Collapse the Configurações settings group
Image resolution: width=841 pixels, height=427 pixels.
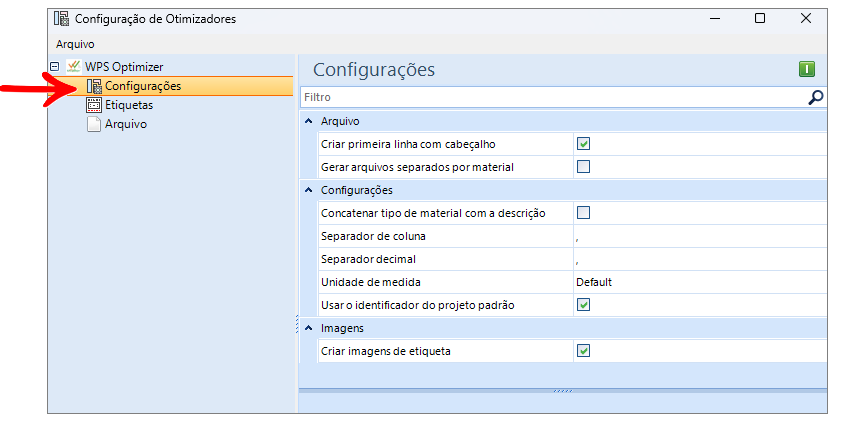click(308, 190)
